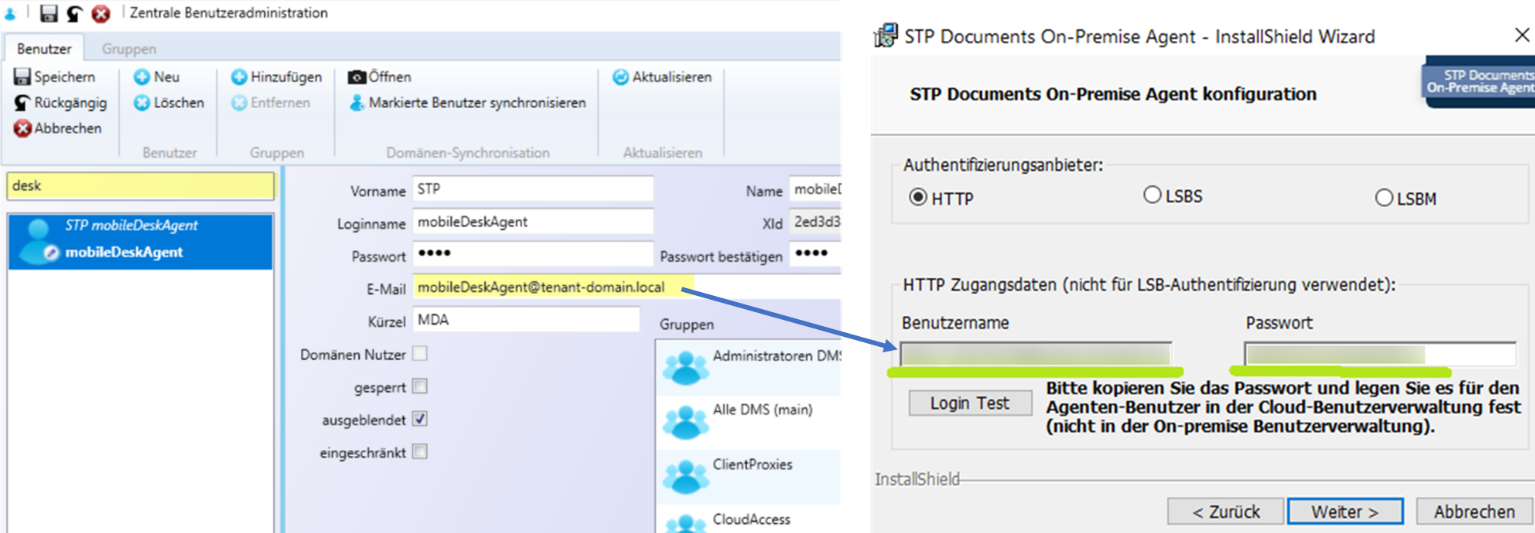Image resolution: width=1535 pixels, height=533 pixels.
Task: Click the wizard Passwort field
Action: [x=1380, y=354]
